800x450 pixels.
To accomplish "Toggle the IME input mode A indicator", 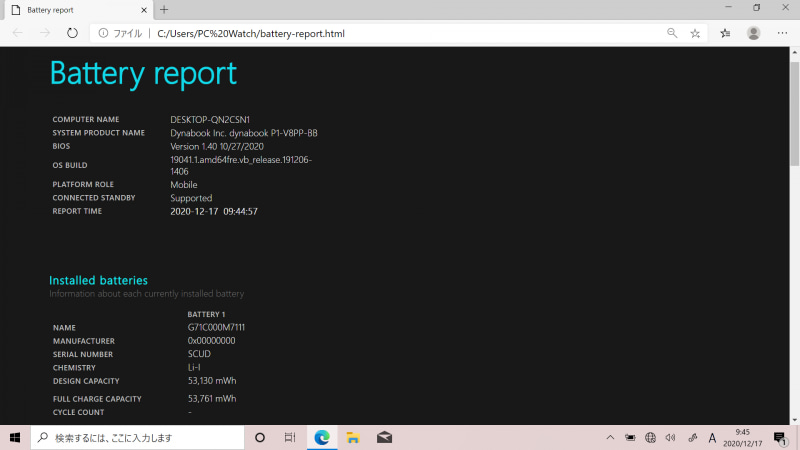I will tap(712, 437).
